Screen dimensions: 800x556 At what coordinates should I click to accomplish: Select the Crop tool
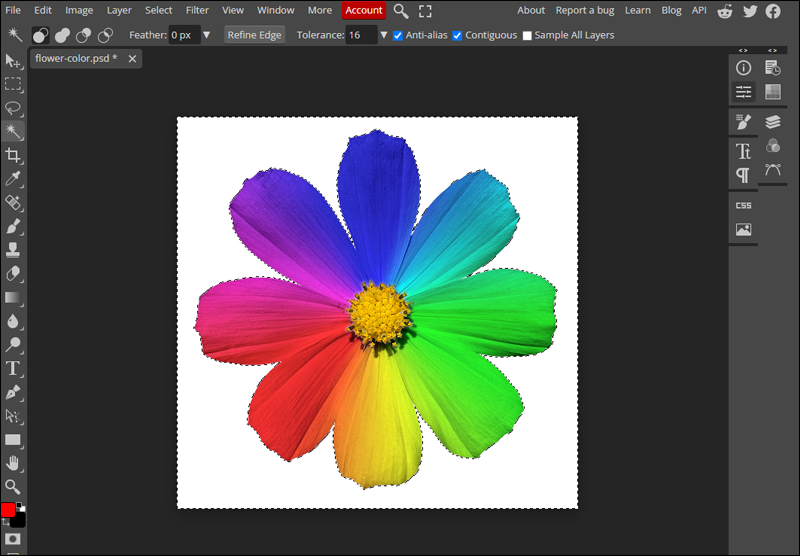point(13,155)
